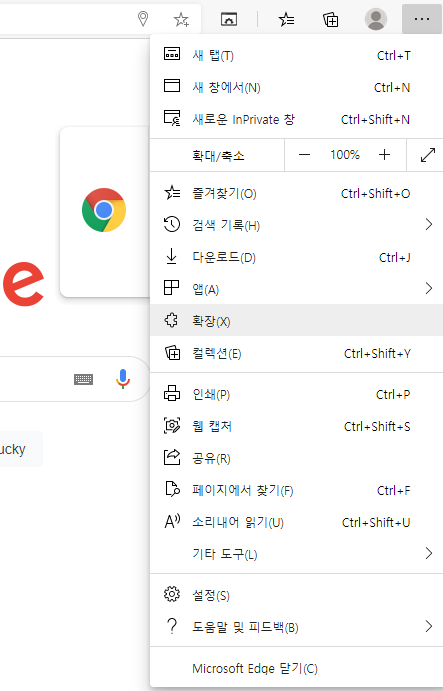Click the partially visible Lucky button
443x691 pixels.
tap(20, 449)
